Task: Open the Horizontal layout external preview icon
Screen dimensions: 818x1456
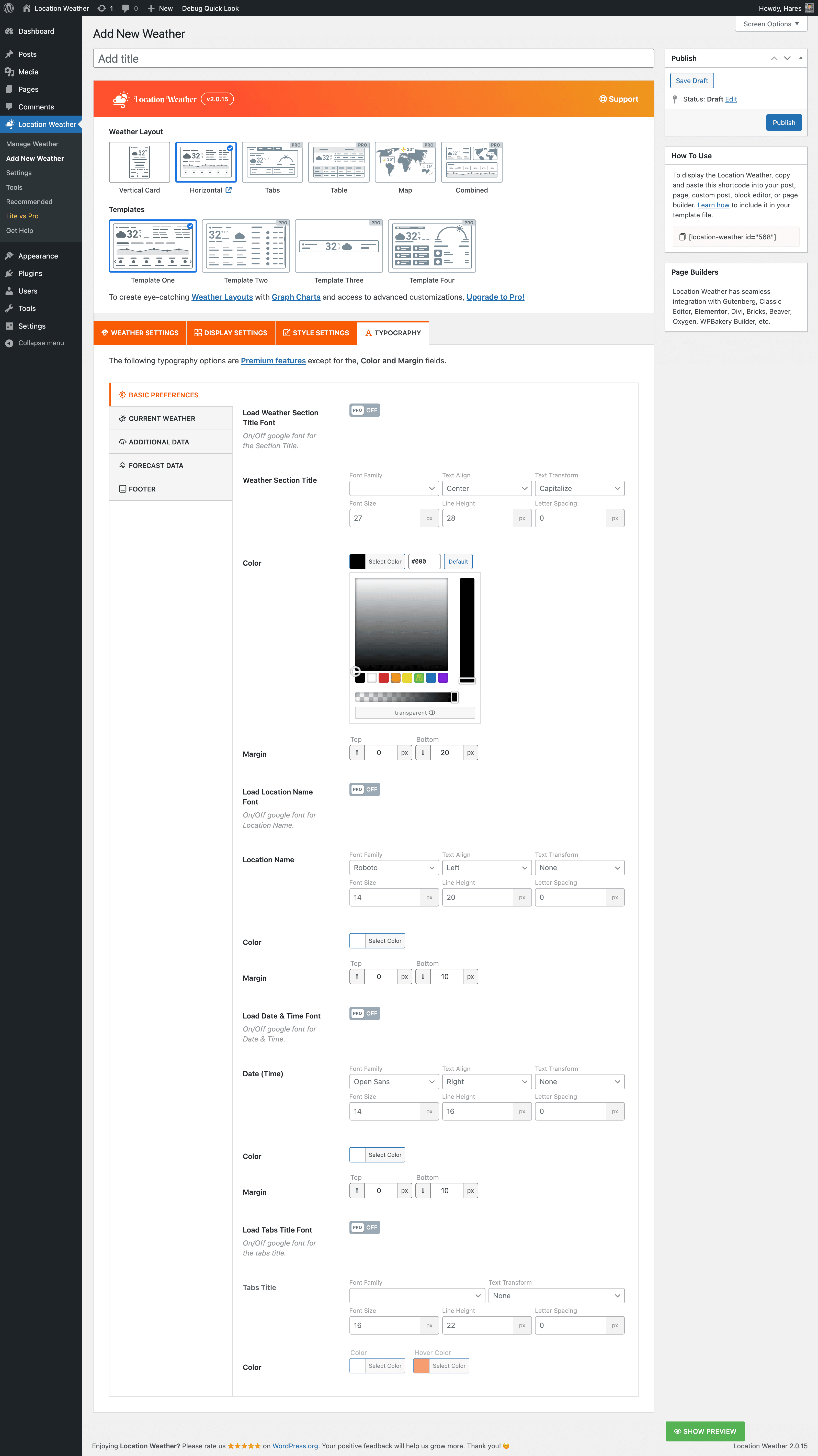Action: (x=229, y=190)
